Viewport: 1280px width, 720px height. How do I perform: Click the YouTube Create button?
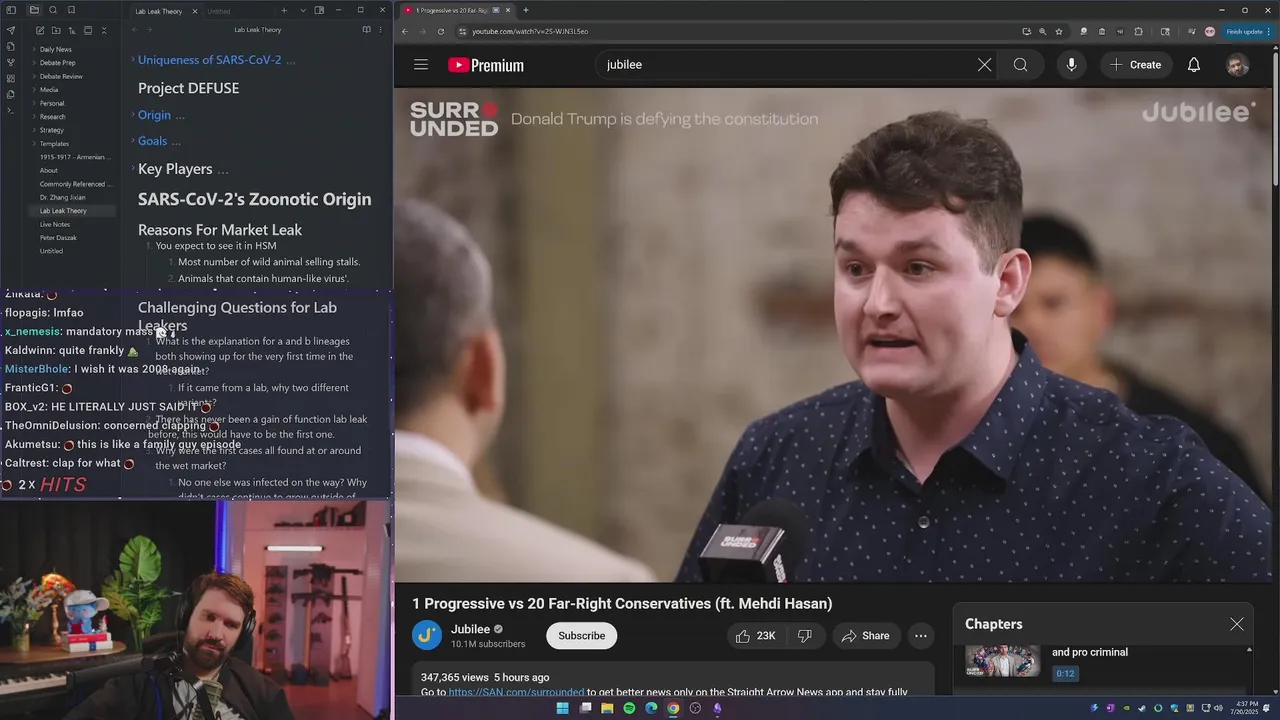tap(1135, 65)
